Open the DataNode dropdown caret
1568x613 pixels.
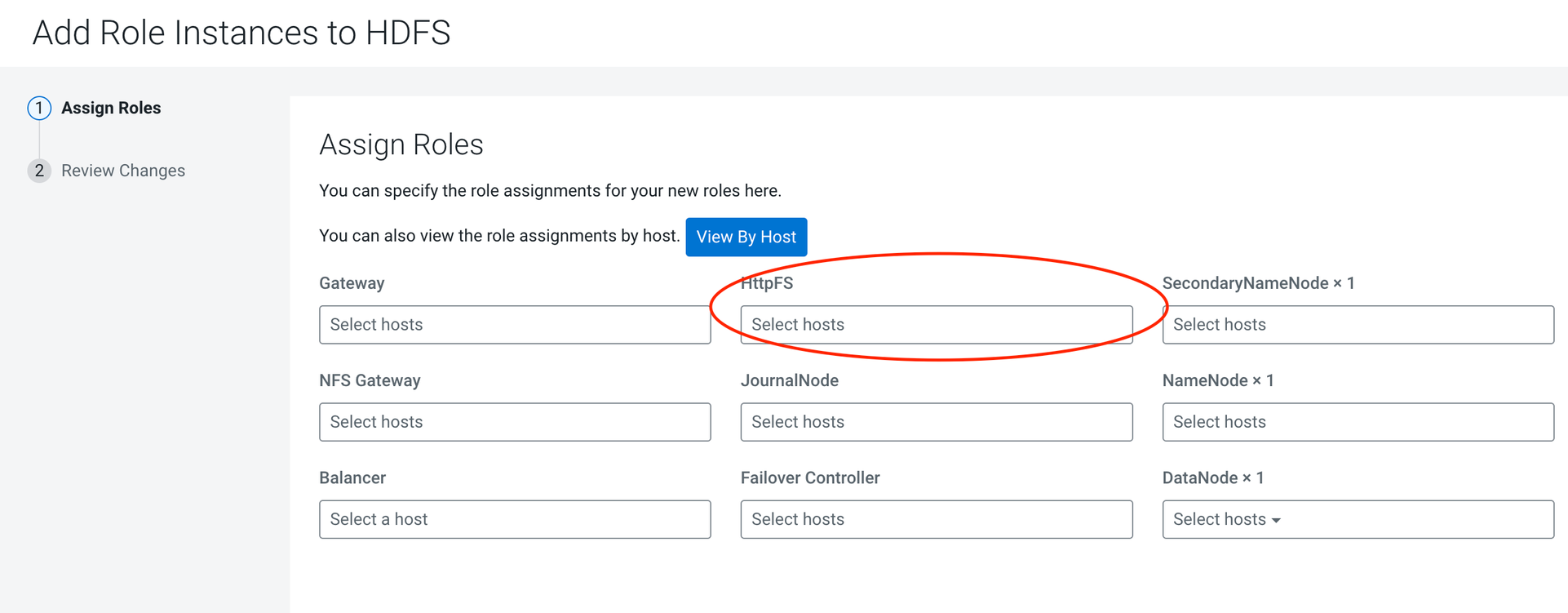tap(1276, 521)
